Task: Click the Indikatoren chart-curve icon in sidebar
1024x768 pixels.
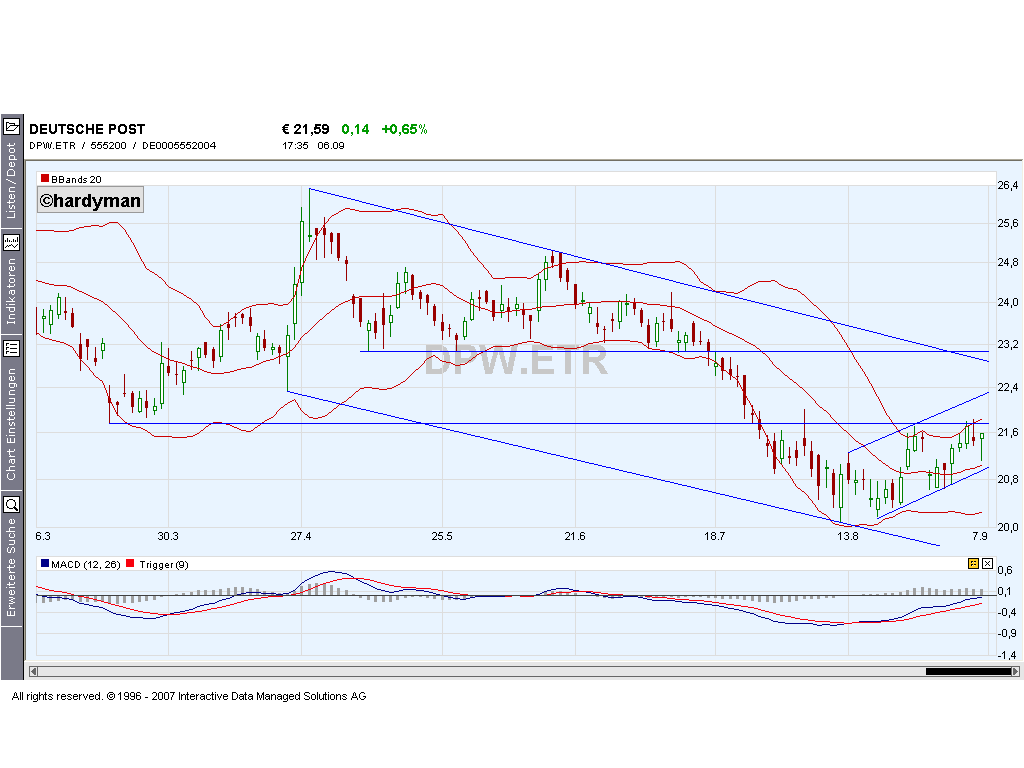Action: (x=13, y=241)
